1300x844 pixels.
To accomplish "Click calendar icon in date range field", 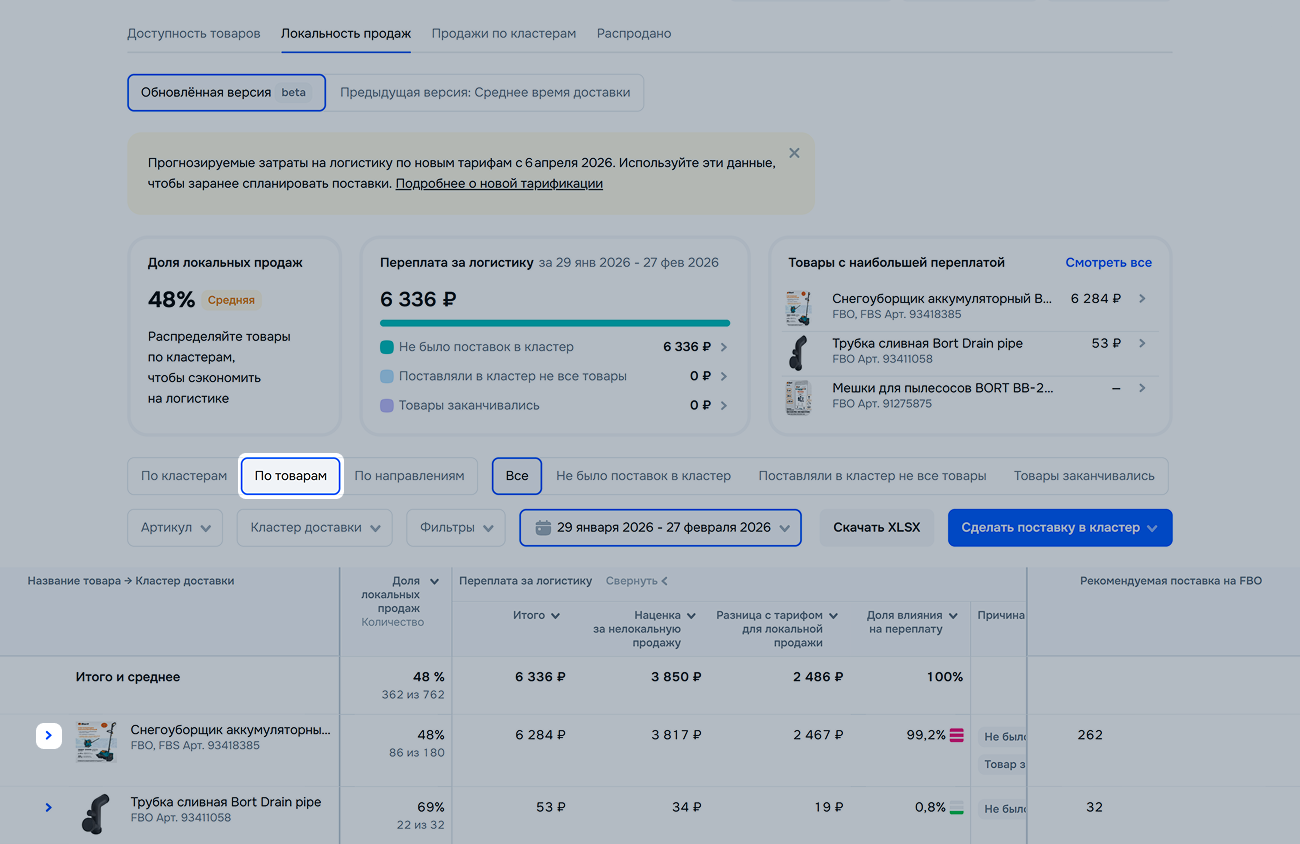I will tap(543, 528).
